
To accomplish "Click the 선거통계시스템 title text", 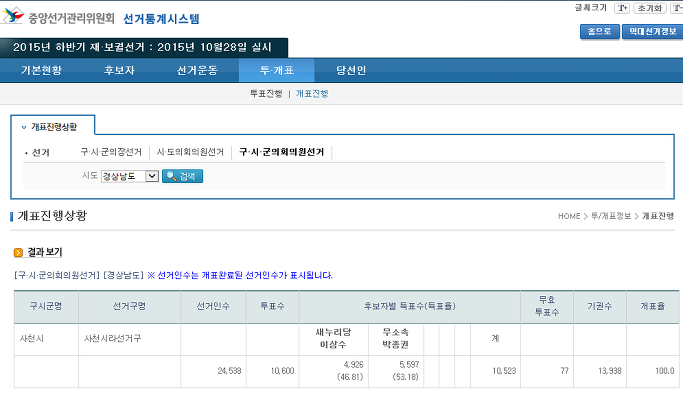I will tap(161, 19).
